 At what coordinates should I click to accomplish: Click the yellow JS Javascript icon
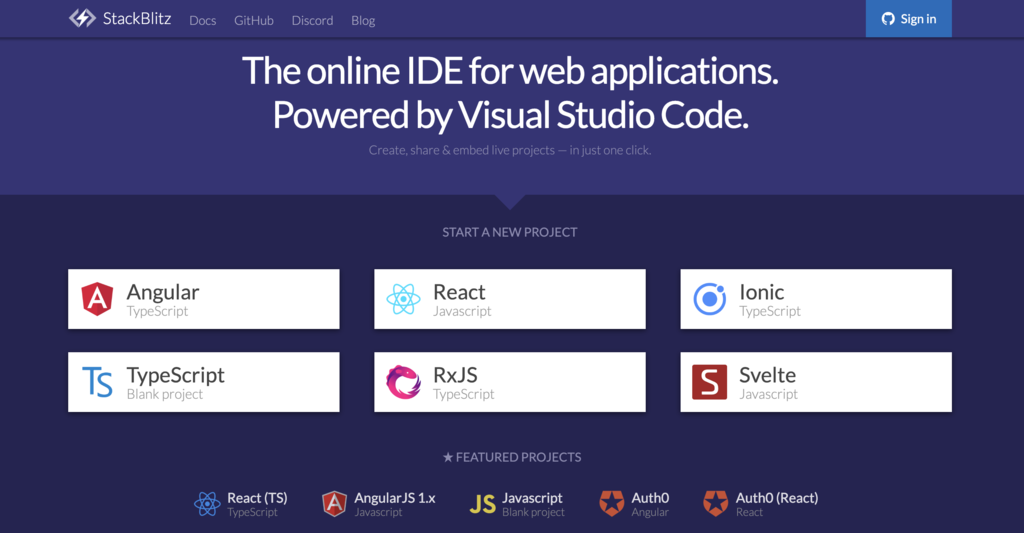(x=483, y=504)
